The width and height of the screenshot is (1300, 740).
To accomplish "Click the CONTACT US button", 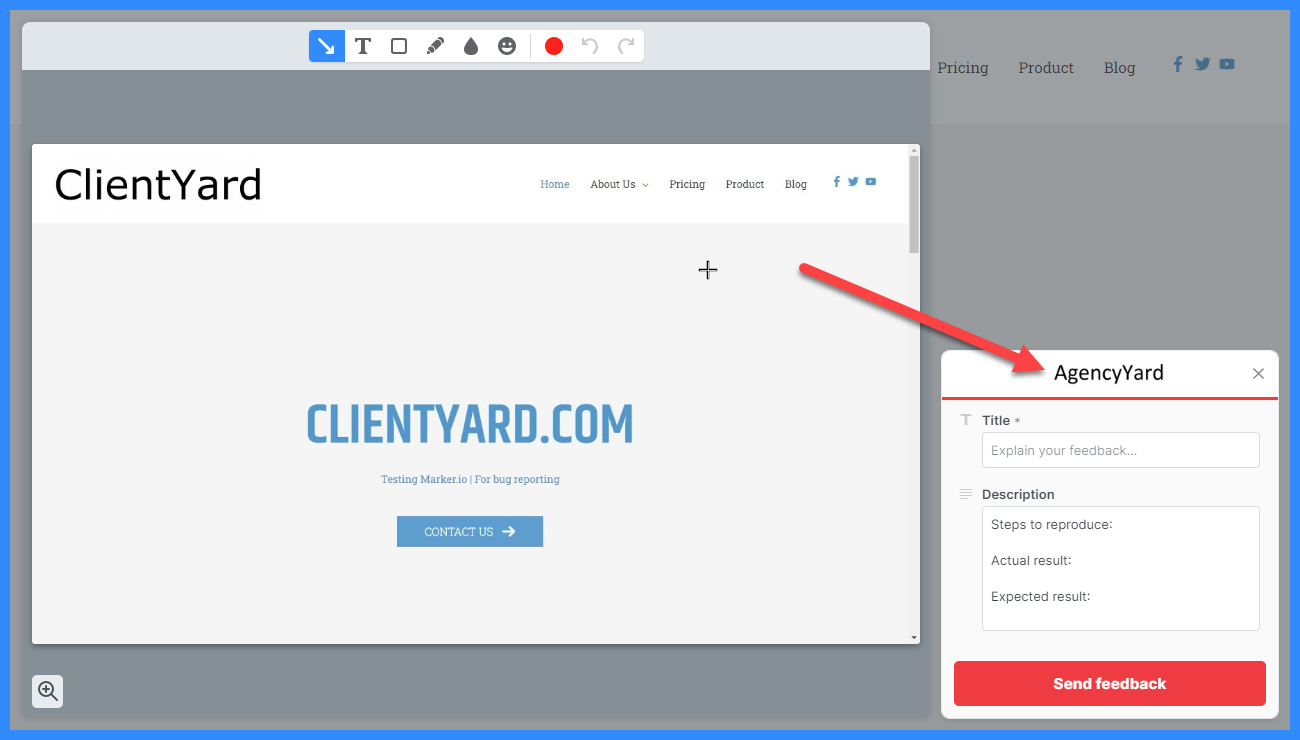I will [470, 531].
